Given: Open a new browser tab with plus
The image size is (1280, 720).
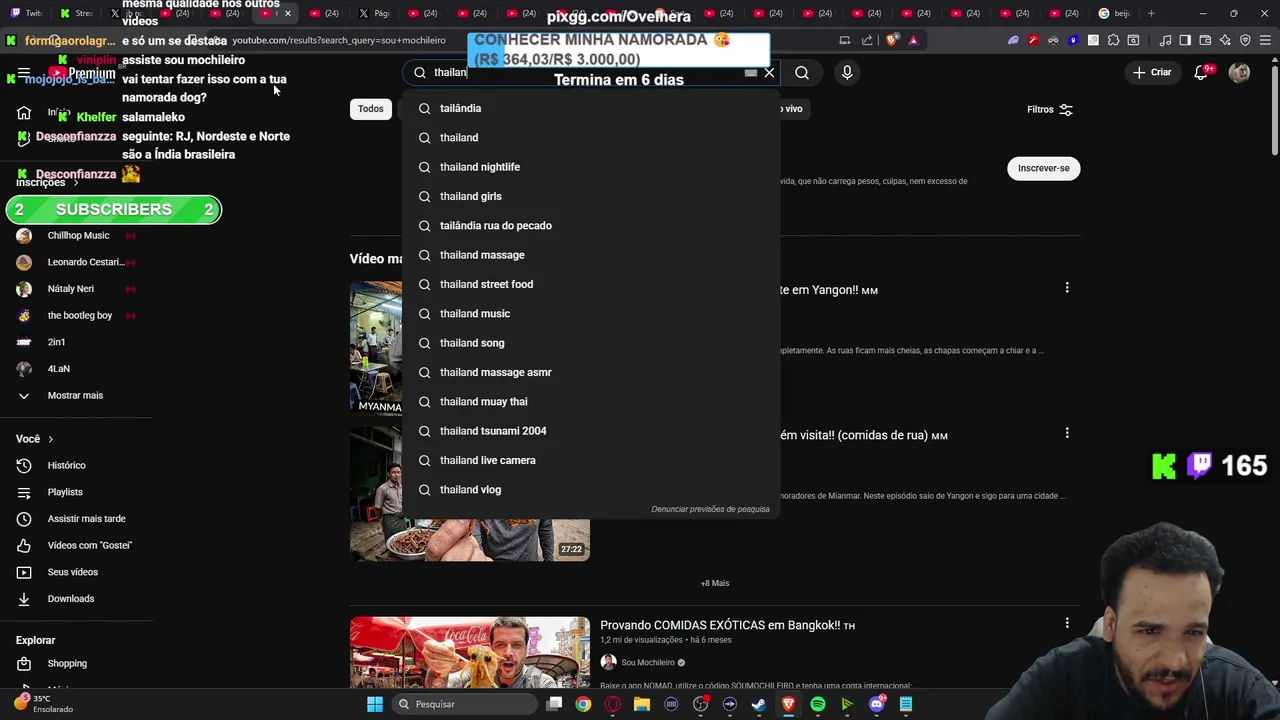Looking at the screenshot, I should [x=1151, y=13].
